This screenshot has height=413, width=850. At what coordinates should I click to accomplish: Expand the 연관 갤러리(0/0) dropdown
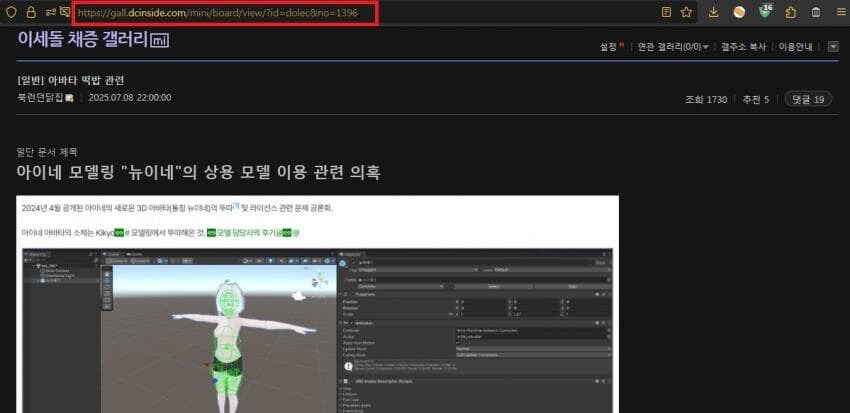(672, 46)
